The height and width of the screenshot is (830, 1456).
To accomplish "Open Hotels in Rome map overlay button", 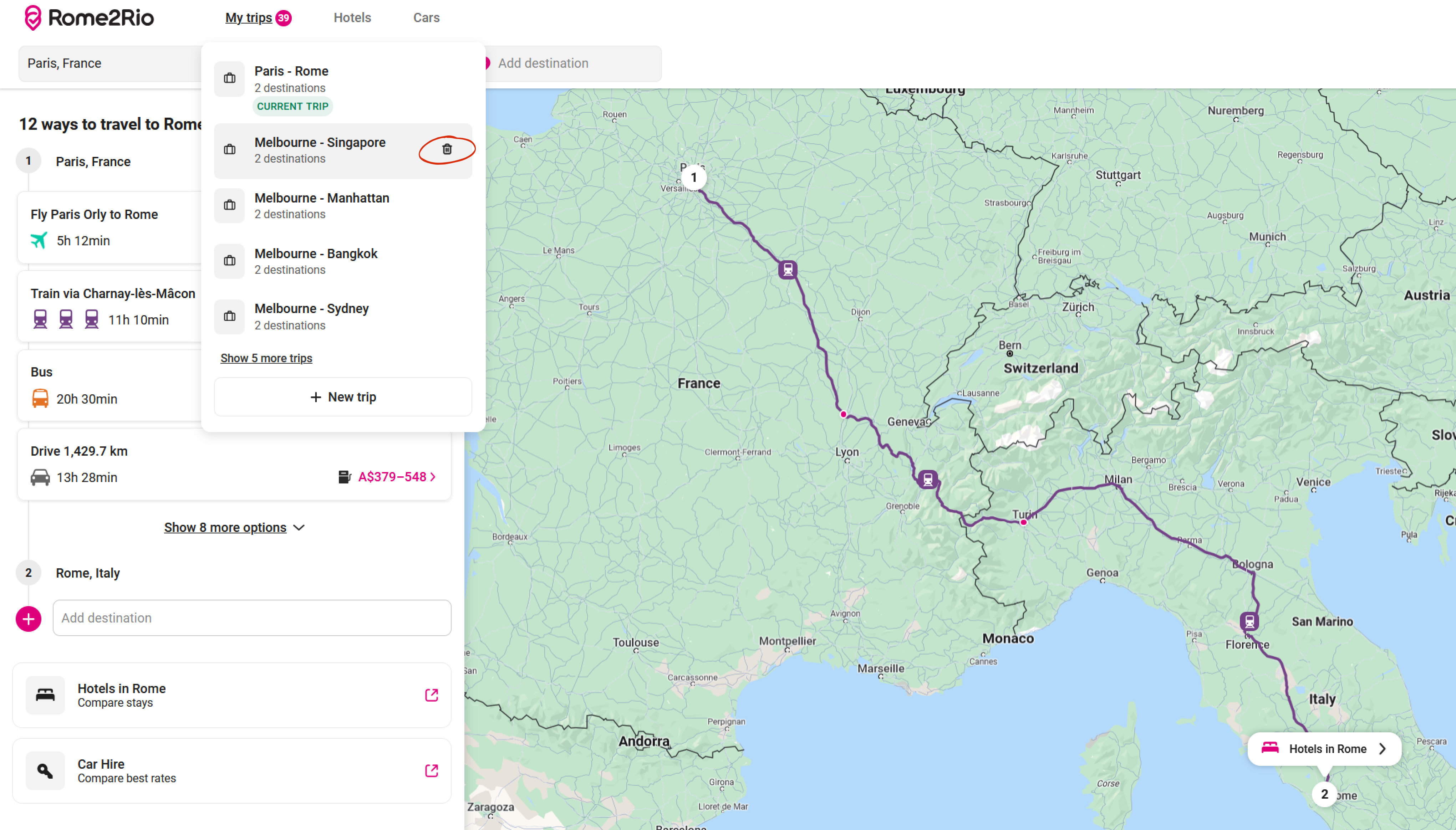I will (x=1324, y=749).
